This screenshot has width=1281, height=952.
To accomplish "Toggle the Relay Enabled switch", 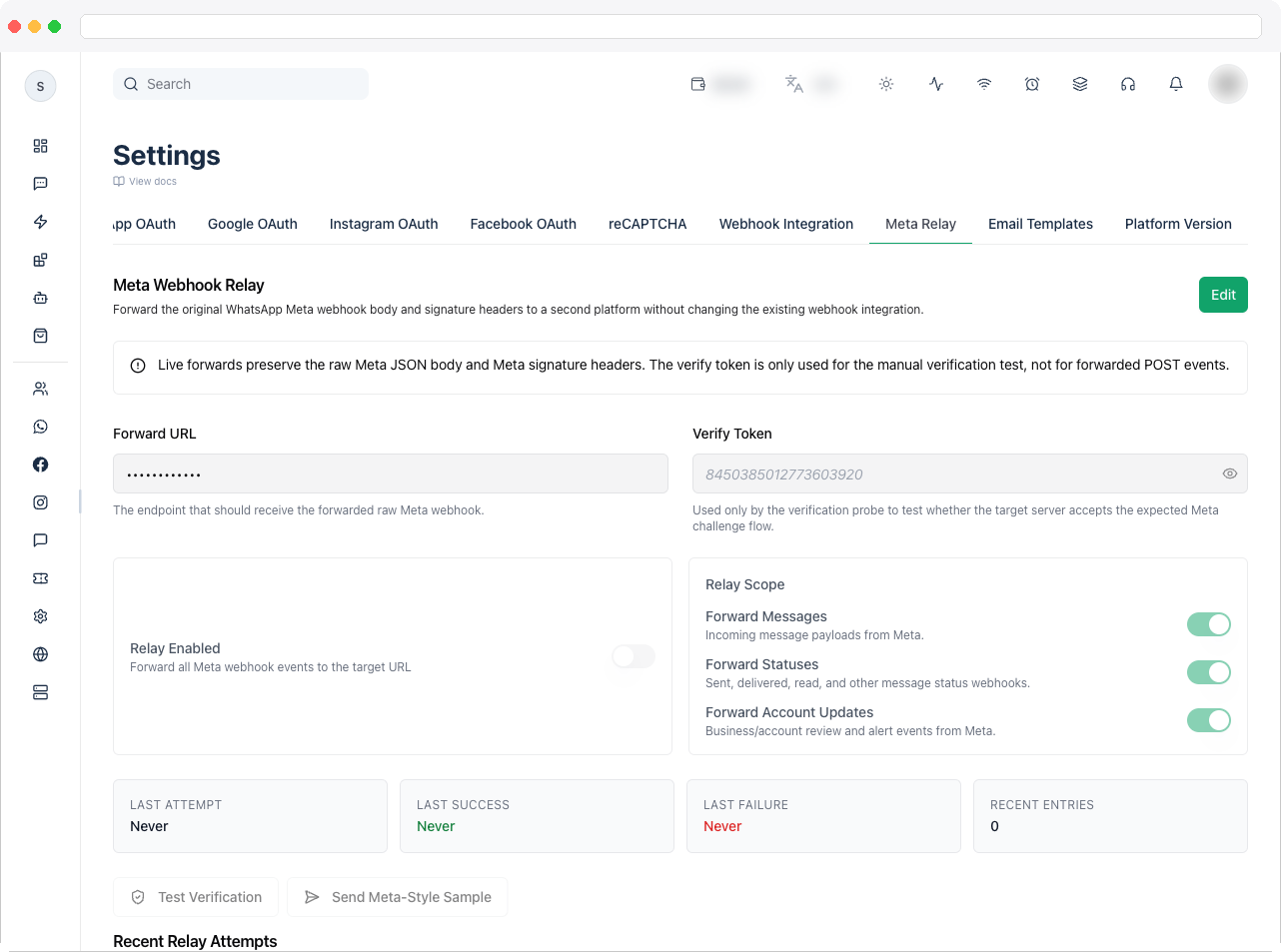I will (634, 656).
